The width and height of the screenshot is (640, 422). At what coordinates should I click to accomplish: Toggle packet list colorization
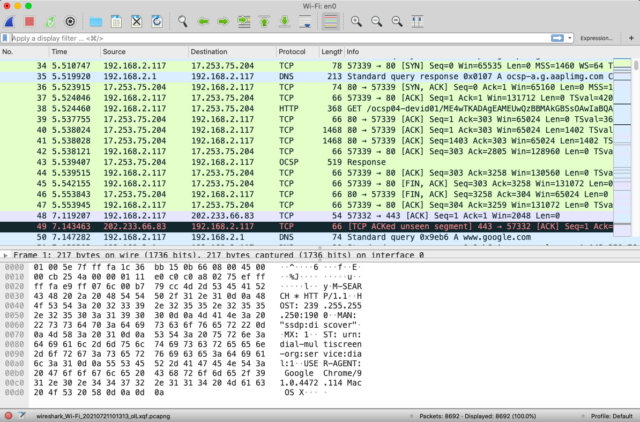[x=331, y=21]
